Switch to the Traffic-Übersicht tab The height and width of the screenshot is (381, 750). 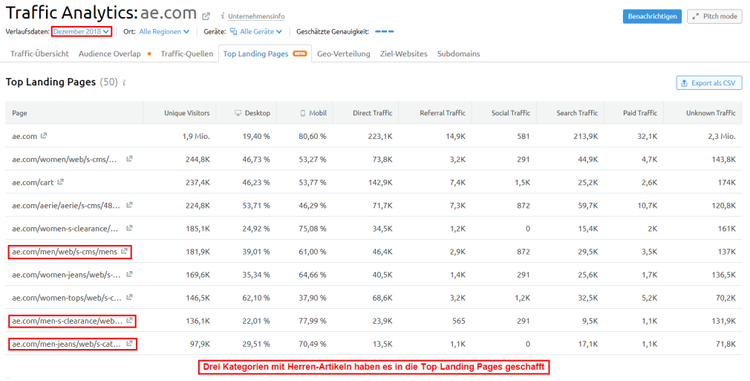click(40, 54)
